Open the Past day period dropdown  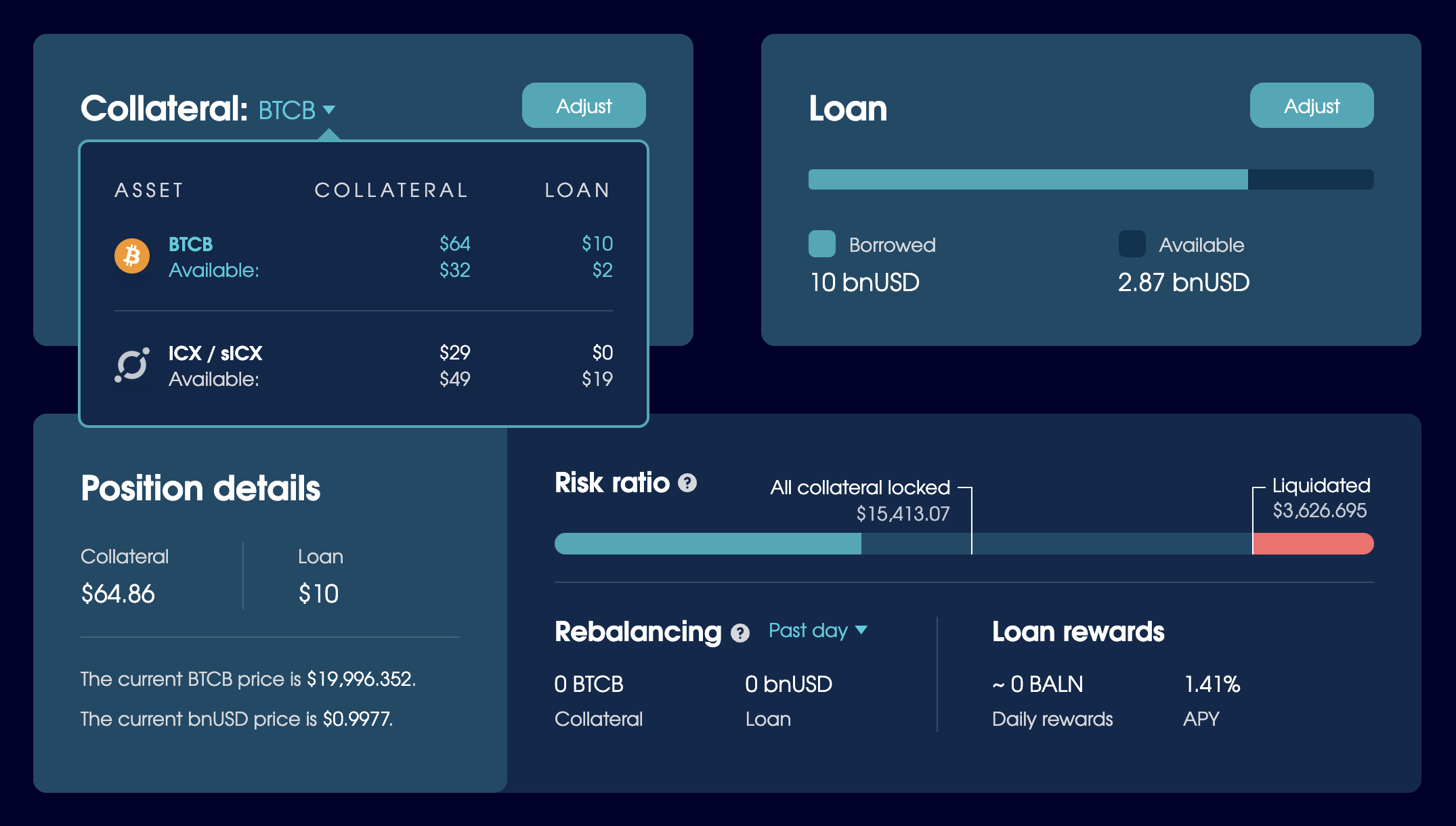pyautogui.click(x=817, y=630)
